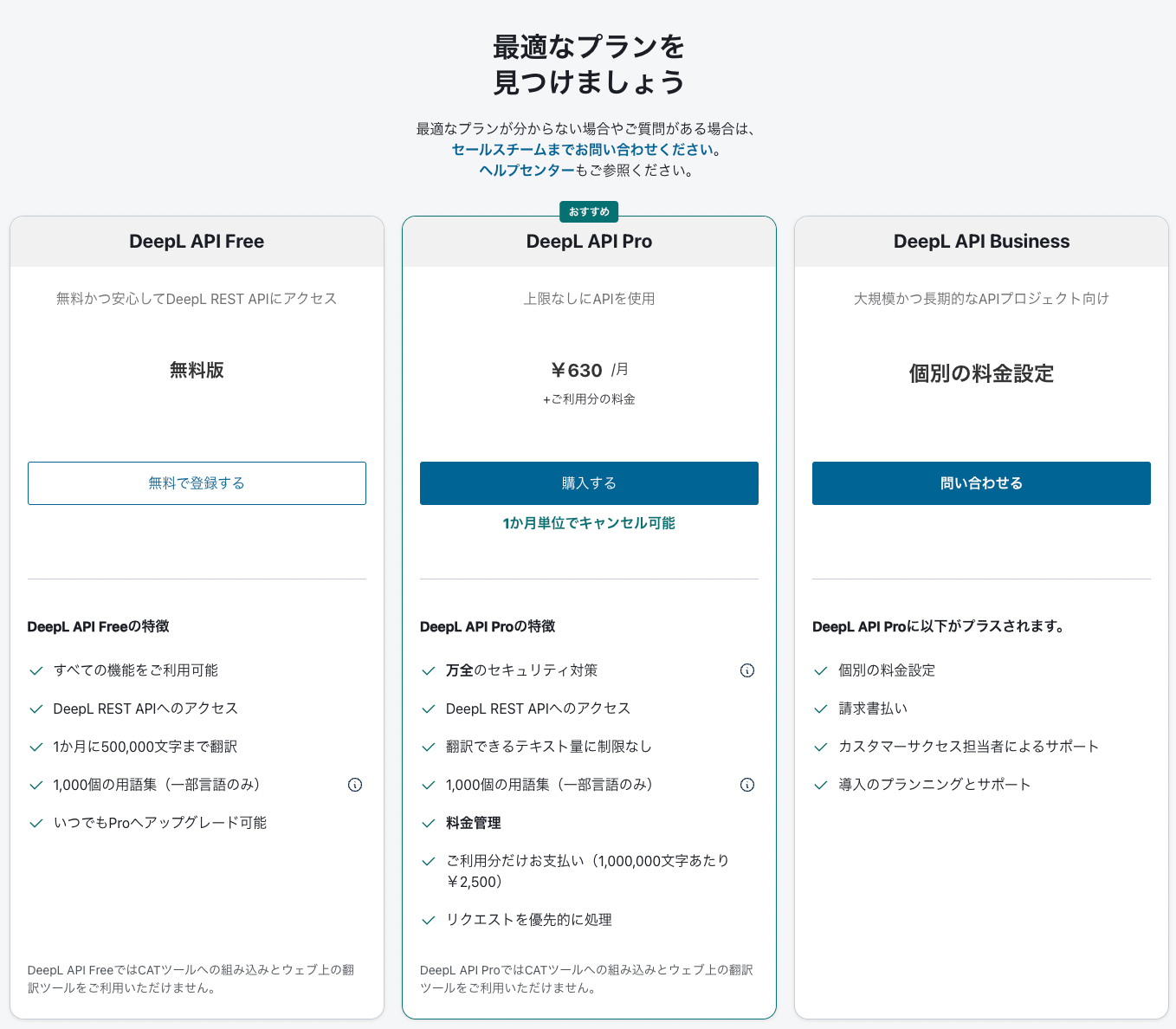Click the 1か月単位でキャンセル可能 text
This screenshot has width=1176, height=1029.
click(589, 523)
